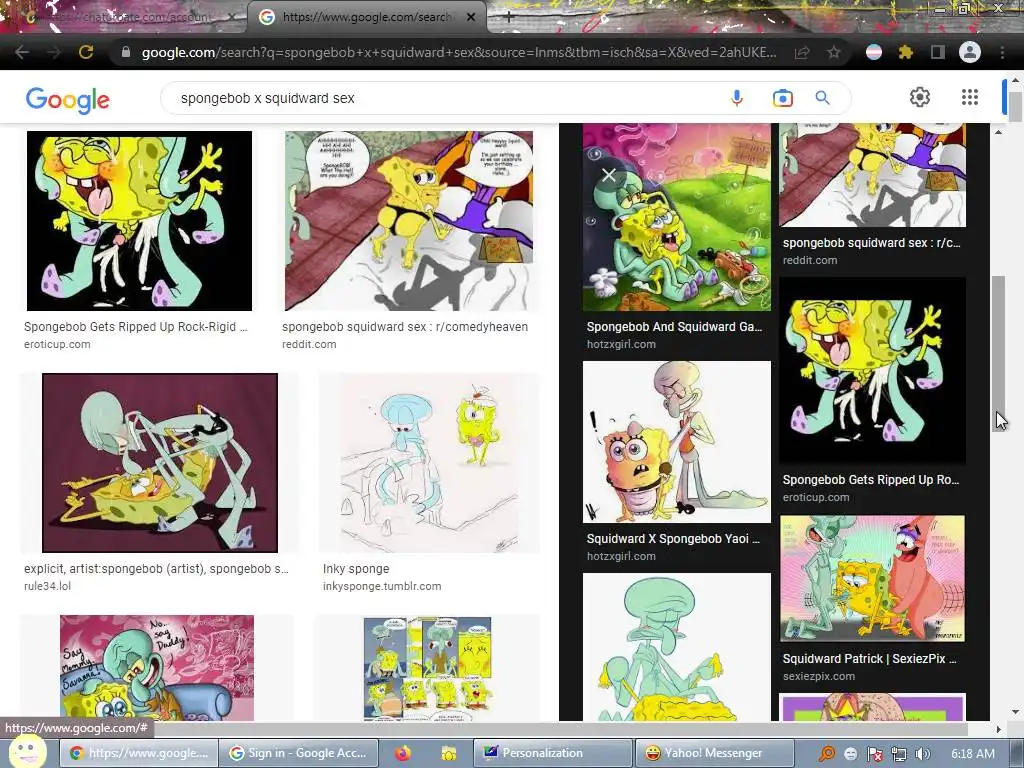Image resolution: width=1024 pixels, height=768 pixels.
Task: Submit the search with the magnifier icon
Action: point(822,98)
